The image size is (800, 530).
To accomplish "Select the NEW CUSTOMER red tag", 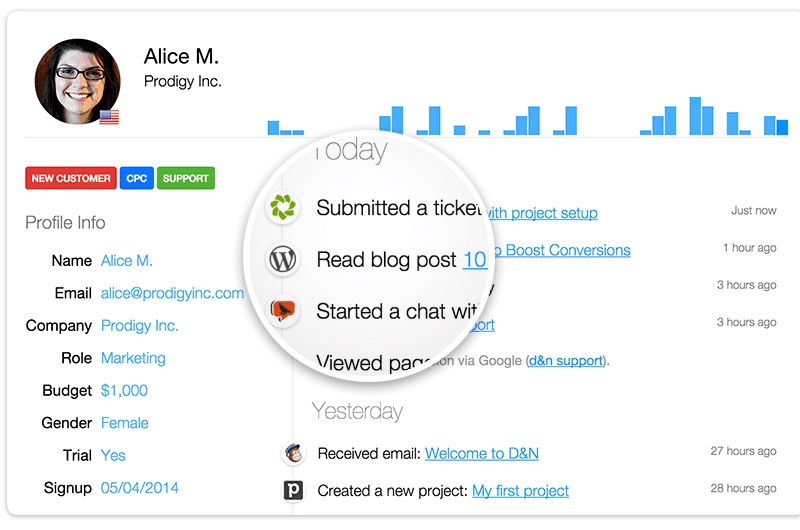I will [71, 179].
